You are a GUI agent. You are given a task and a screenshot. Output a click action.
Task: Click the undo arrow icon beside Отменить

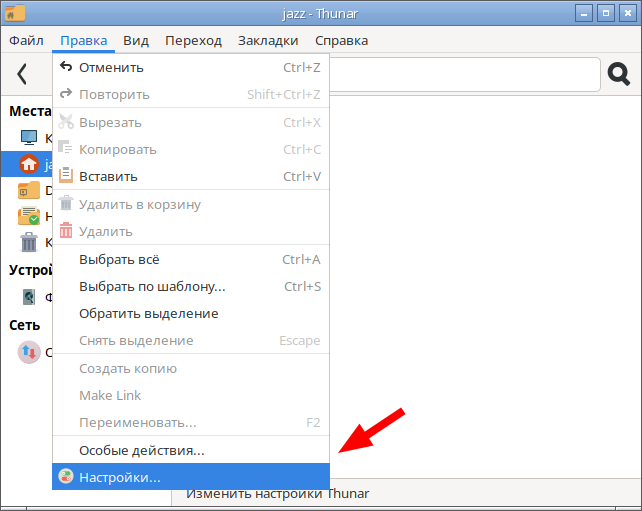coord(66,67)
